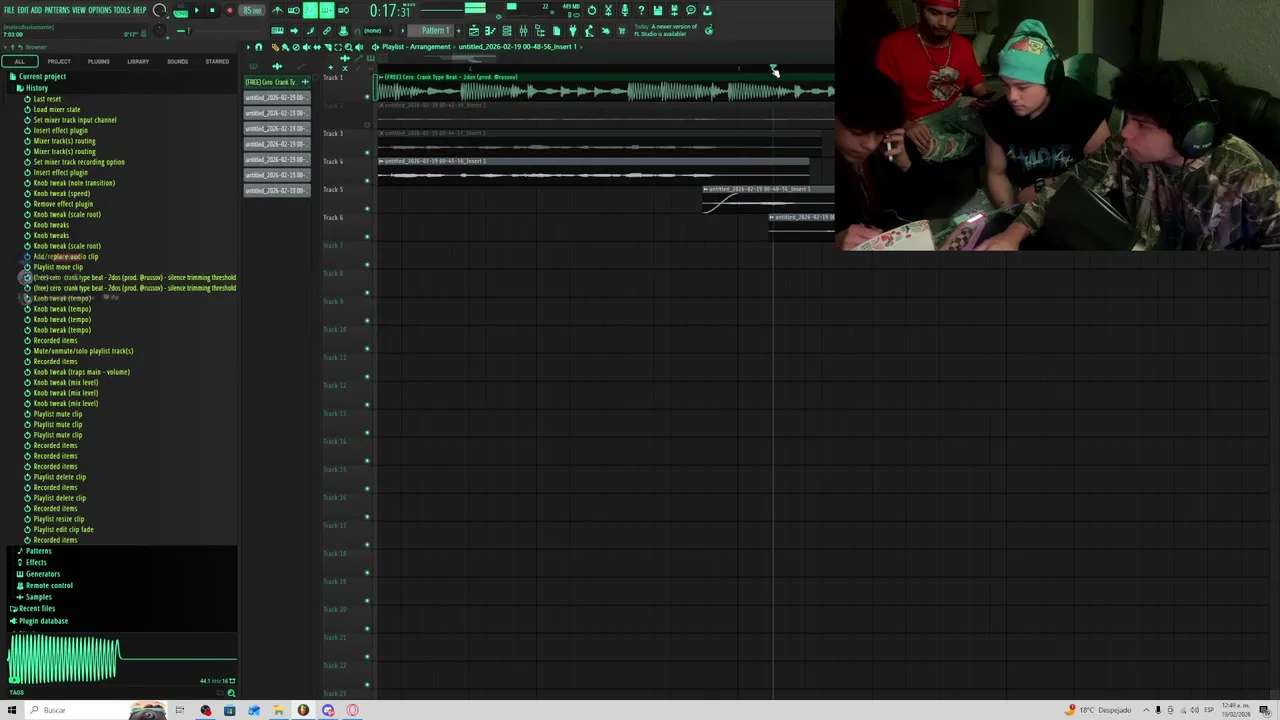Mute Track 9 with its green switch
The height and width of the screenshot is (720, 1280).
pyautogui.click(x=367, y=321)
